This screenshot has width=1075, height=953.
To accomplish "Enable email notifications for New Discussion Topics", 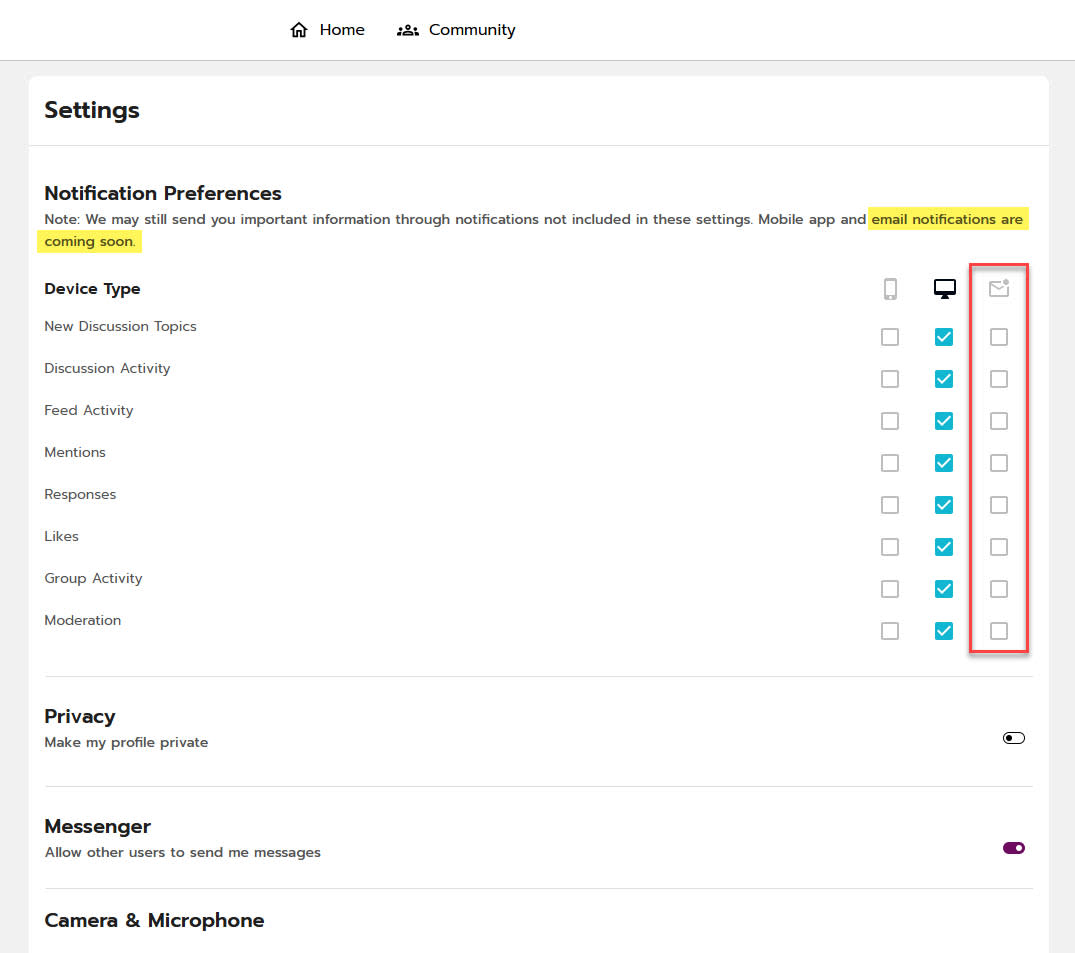I will tap(999, 337).
